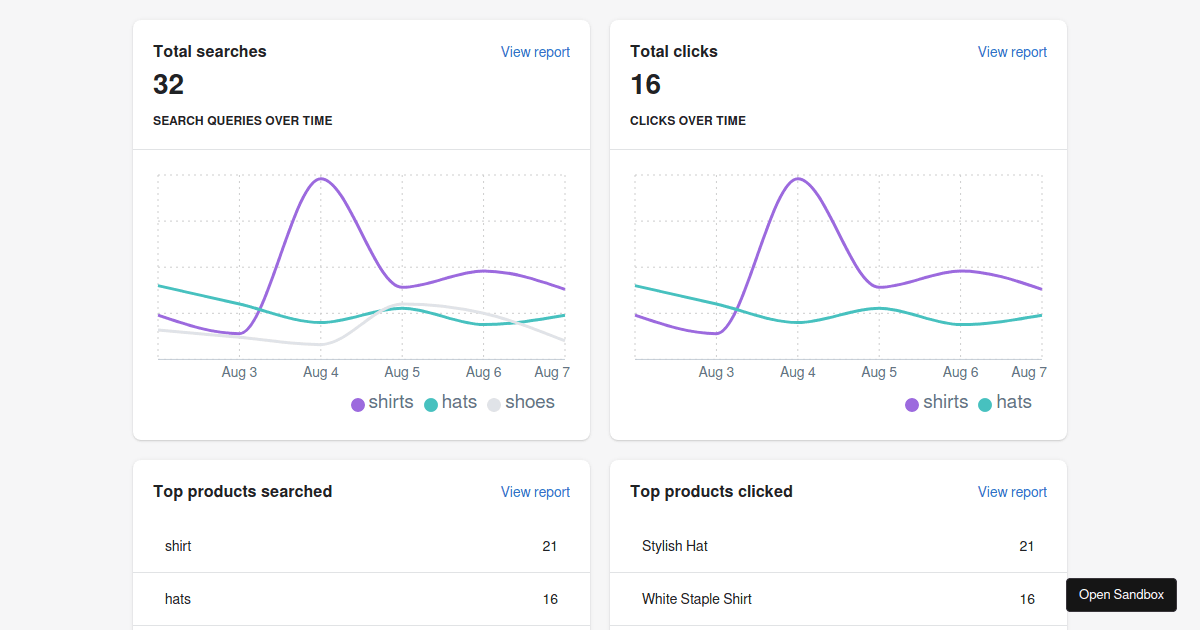Toggle the shirts series in searches chart legend
Image resolution: width=1200 pixels, height=630 pixels.
pos(382,402)
